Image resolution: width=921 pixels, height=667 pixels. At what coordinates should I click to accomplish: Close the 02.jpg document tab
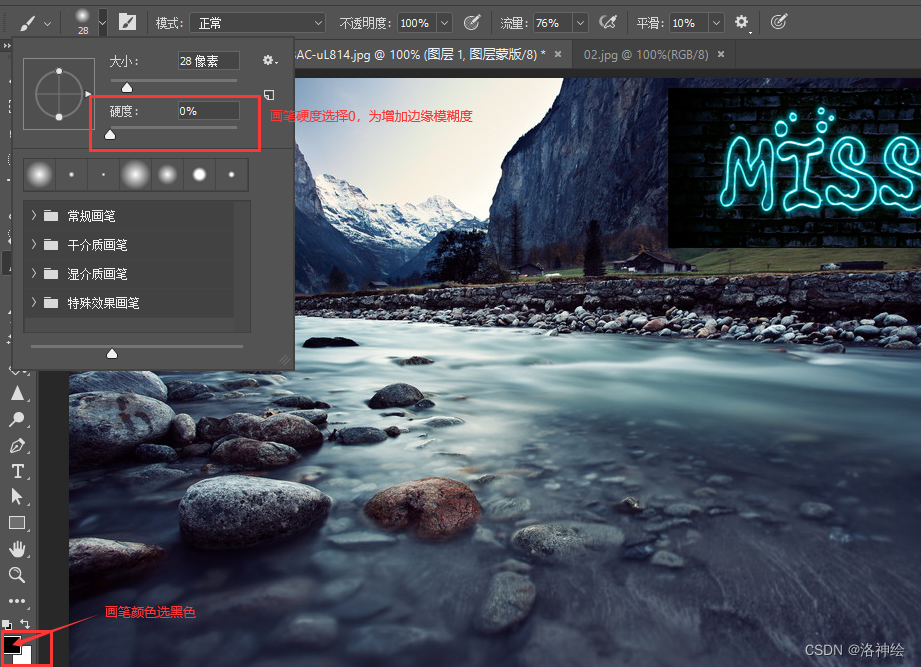[721, 54]
